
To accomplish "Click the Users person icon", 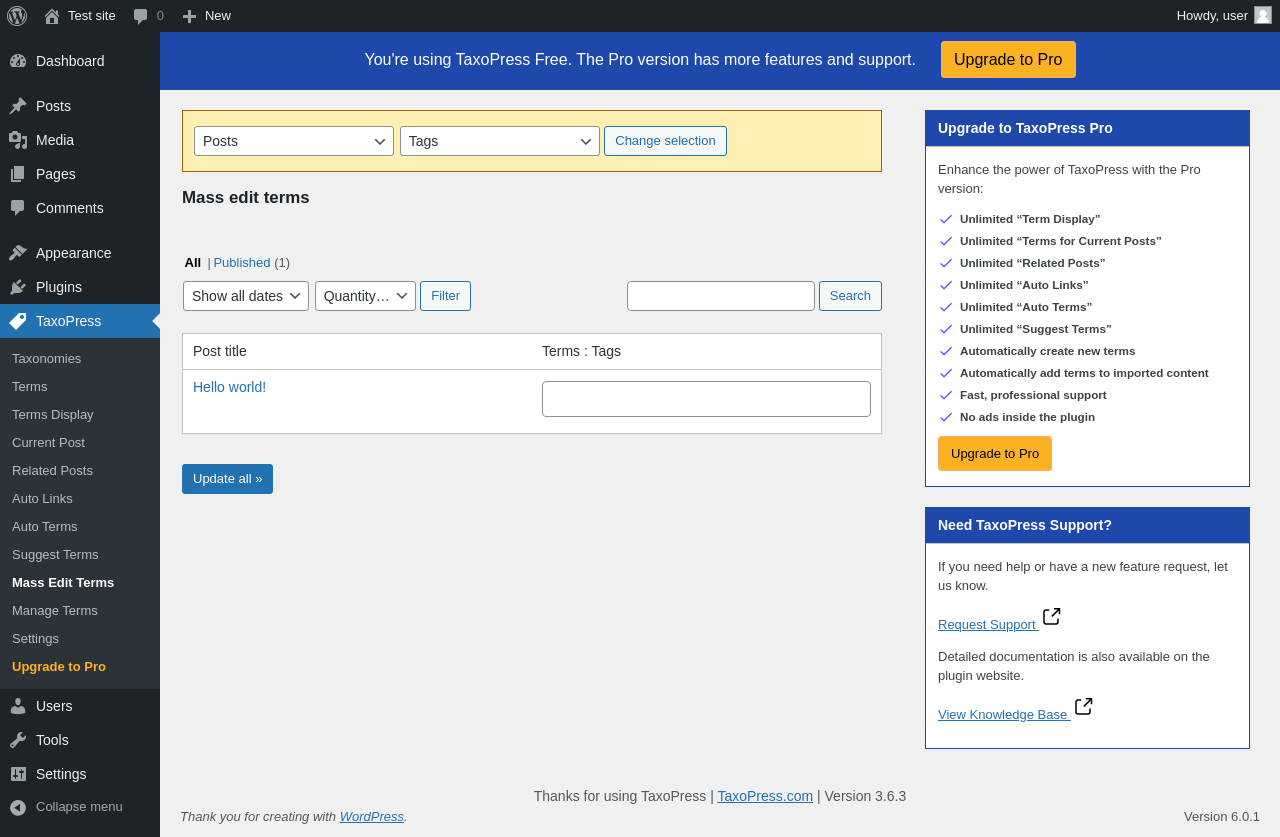I will (18, 706).
